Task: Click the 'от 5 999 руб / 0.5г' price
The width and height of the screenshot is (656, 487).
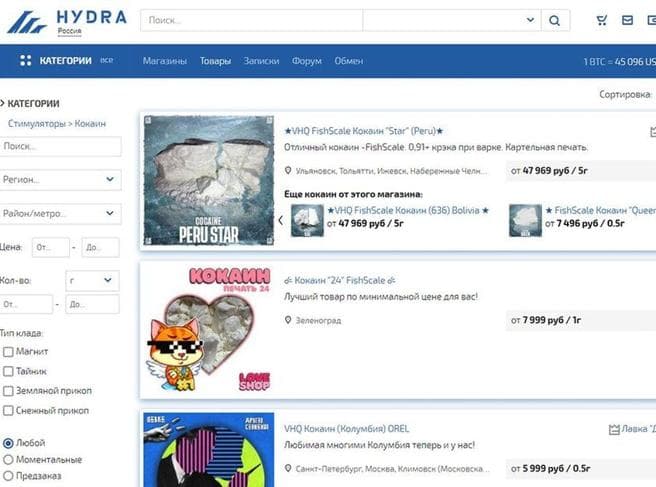Action: point(550,469)
